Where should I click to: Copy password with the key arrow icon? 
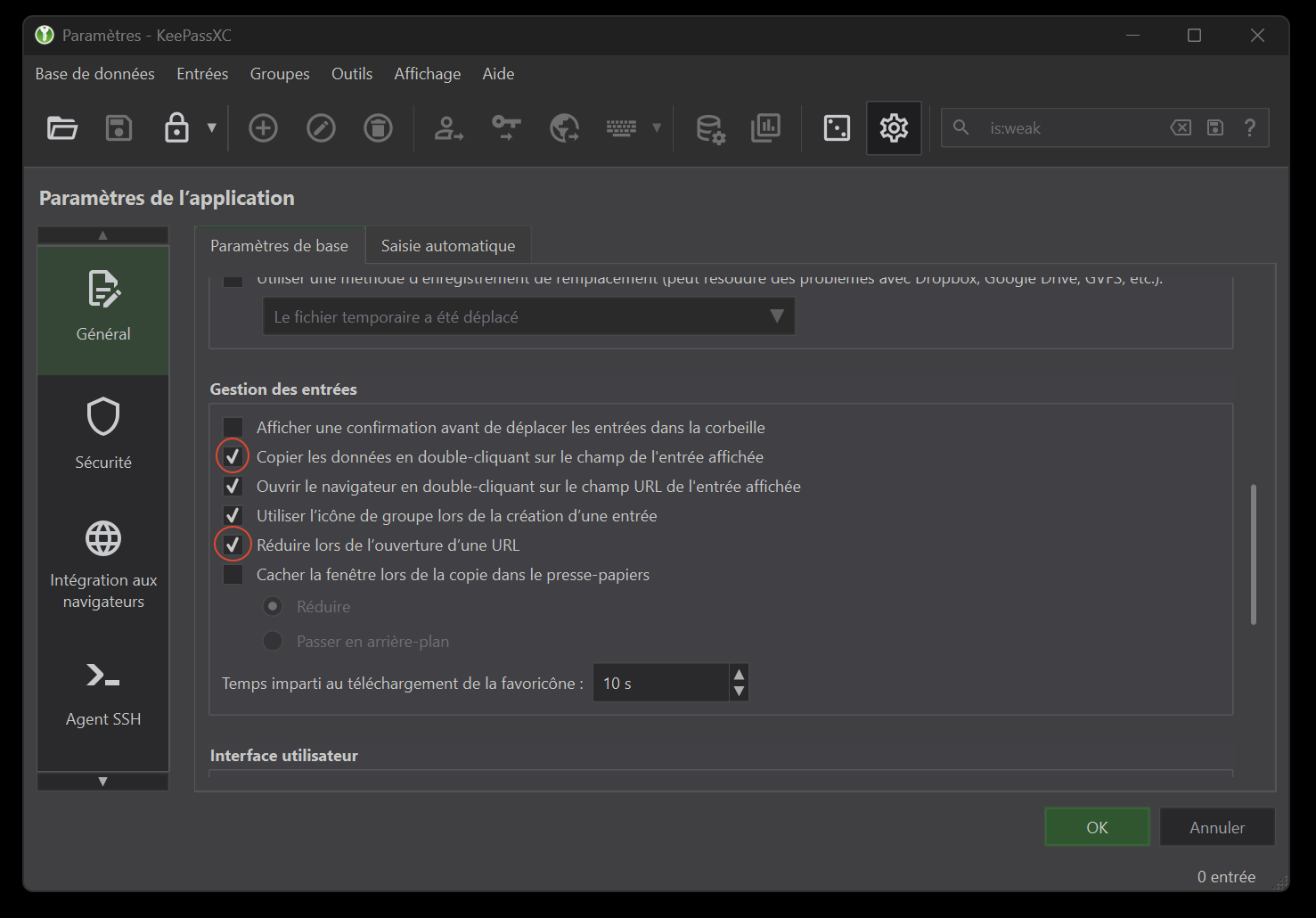click(506, 128)
